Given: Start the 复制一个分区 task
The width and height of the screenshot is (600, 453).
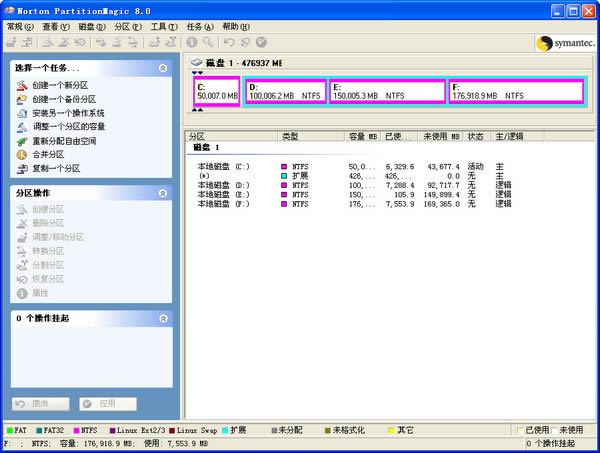Looking at the screenshot, I should click(x=48, y=168).
